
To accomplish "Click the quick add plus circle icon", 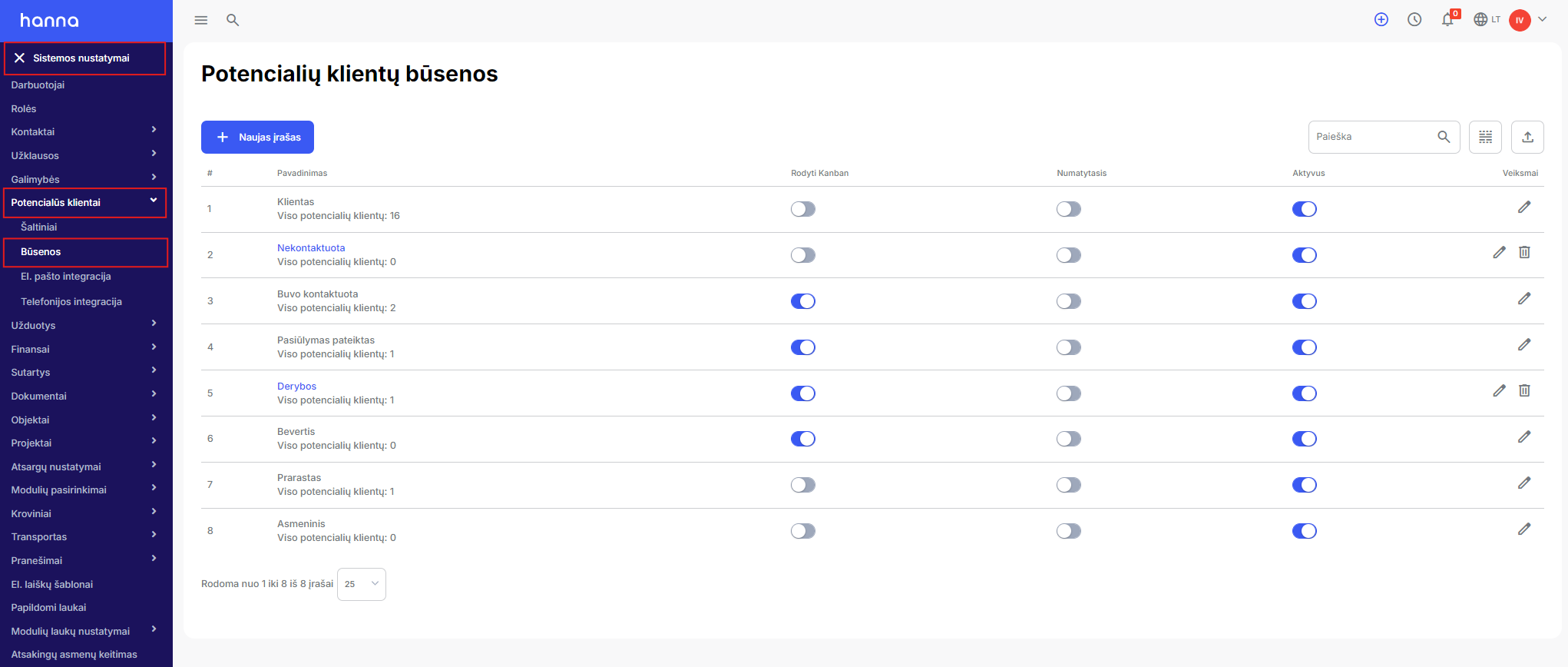I will point(1381,20).
